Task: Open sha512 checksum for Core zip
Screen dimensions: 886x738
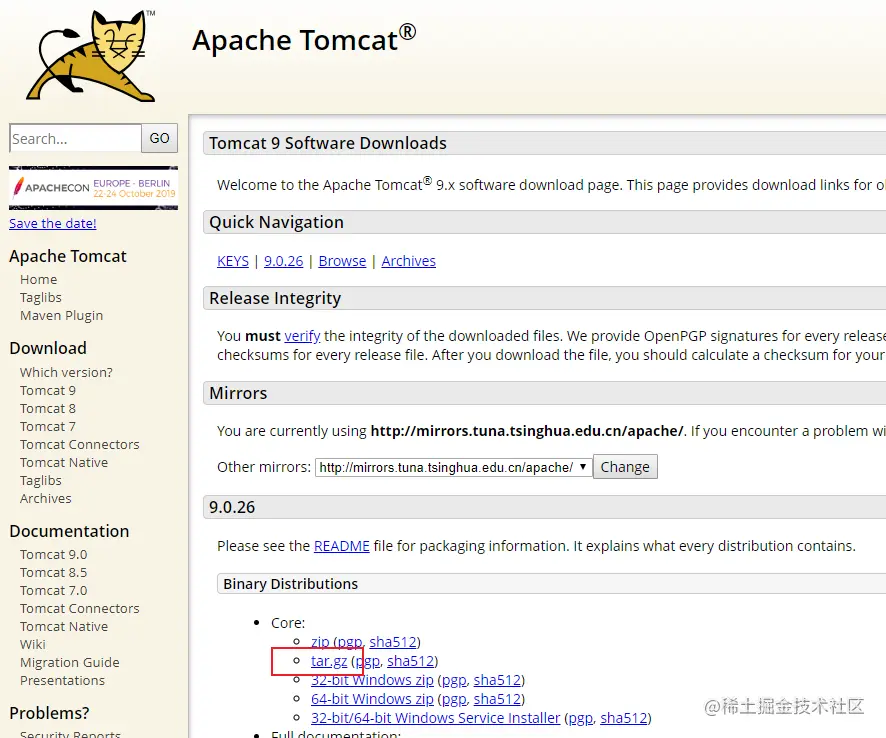Action: (393, 642)
